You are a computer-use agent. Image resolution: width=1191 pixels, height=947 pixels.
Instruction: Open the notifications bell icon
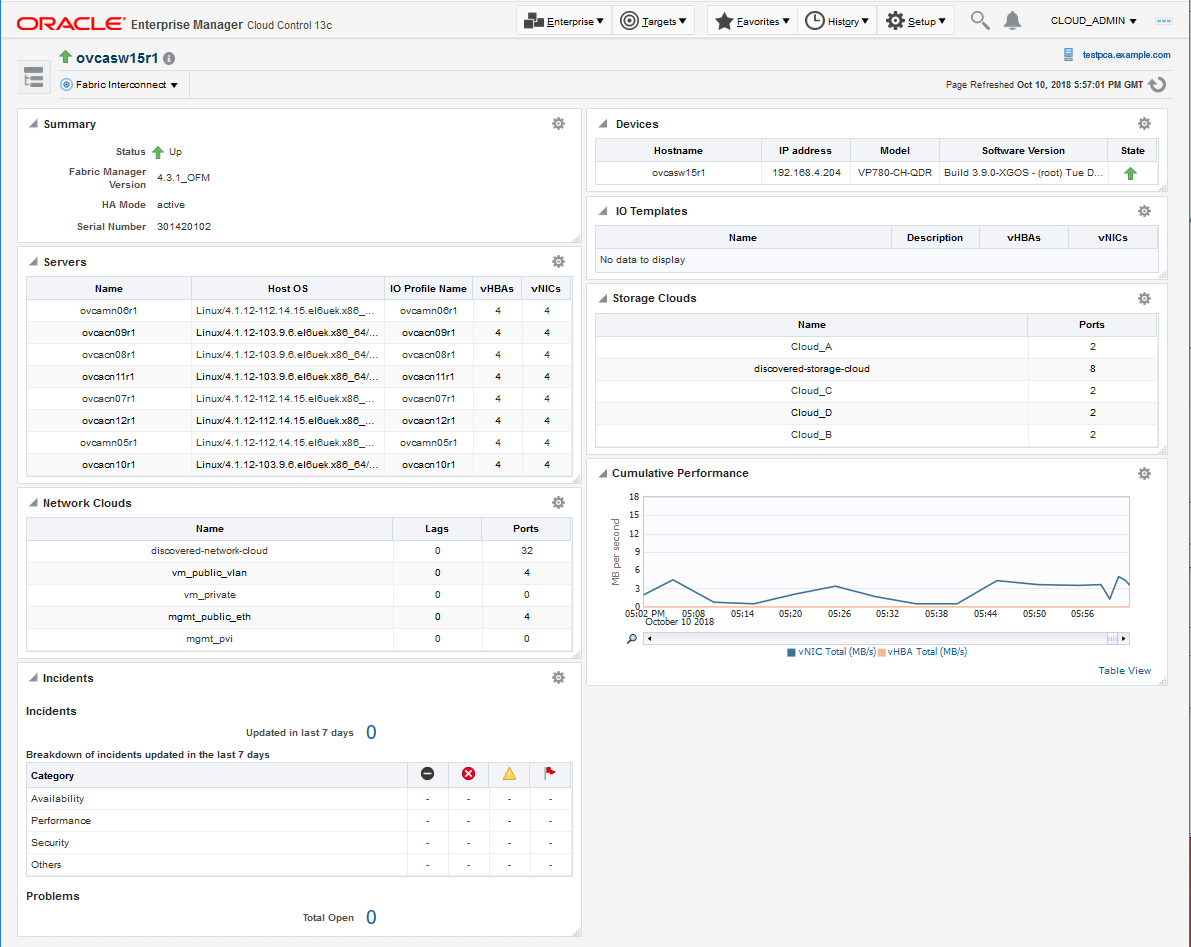coord(1013,21)
